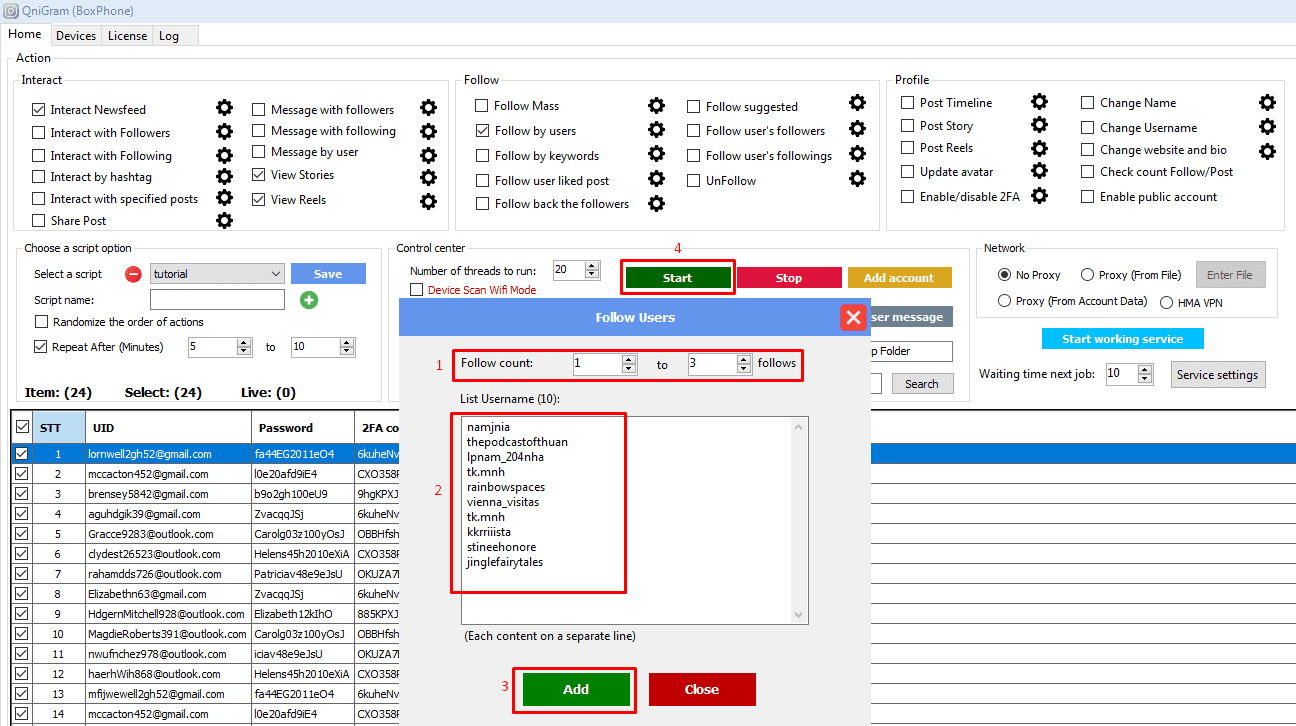Increase the Waiting time next job value
Image resolution: width=1296 pixels, height=726 pixels.
1144,370
